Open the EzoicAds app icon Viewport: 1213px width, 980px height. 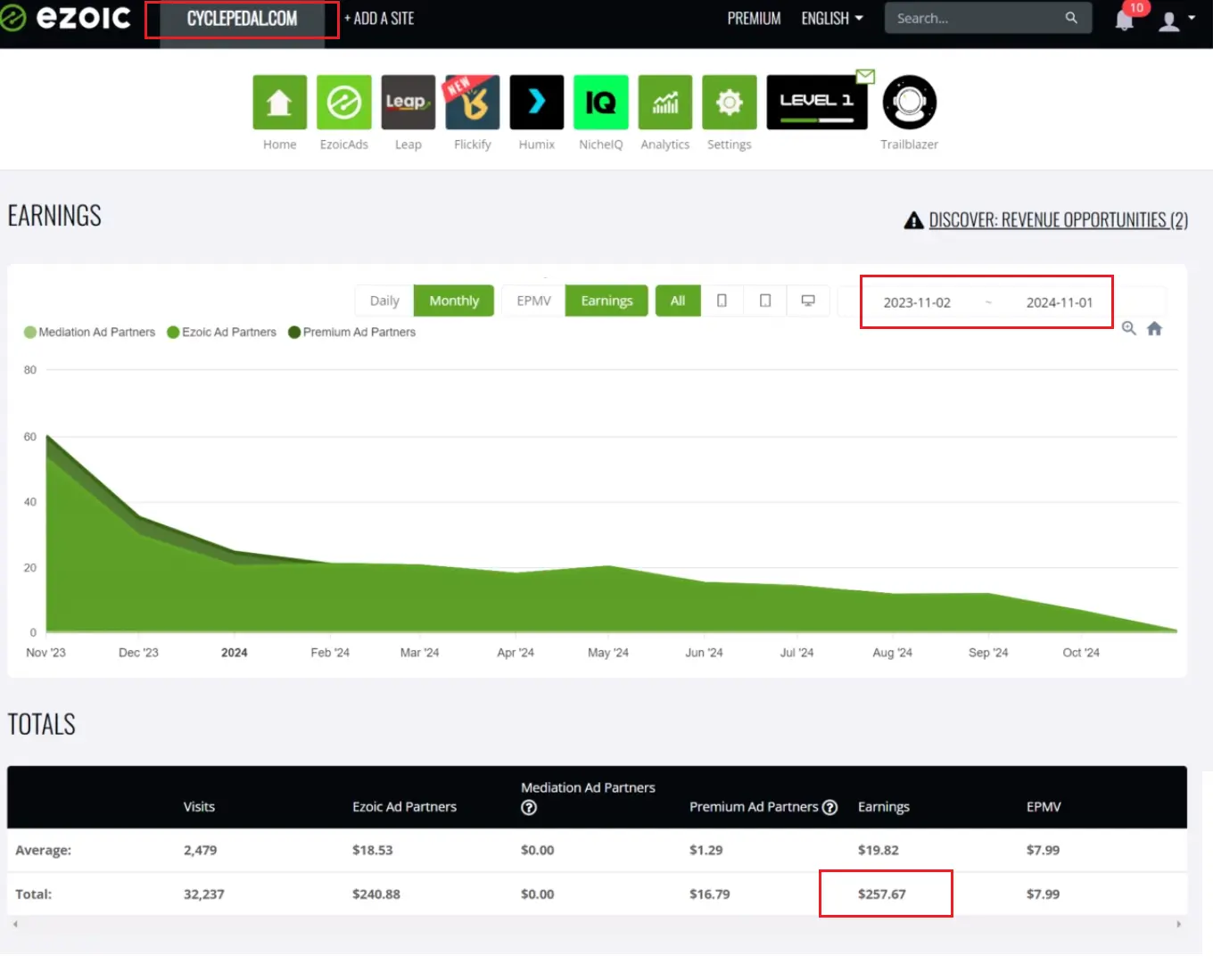tap(343, 103)
